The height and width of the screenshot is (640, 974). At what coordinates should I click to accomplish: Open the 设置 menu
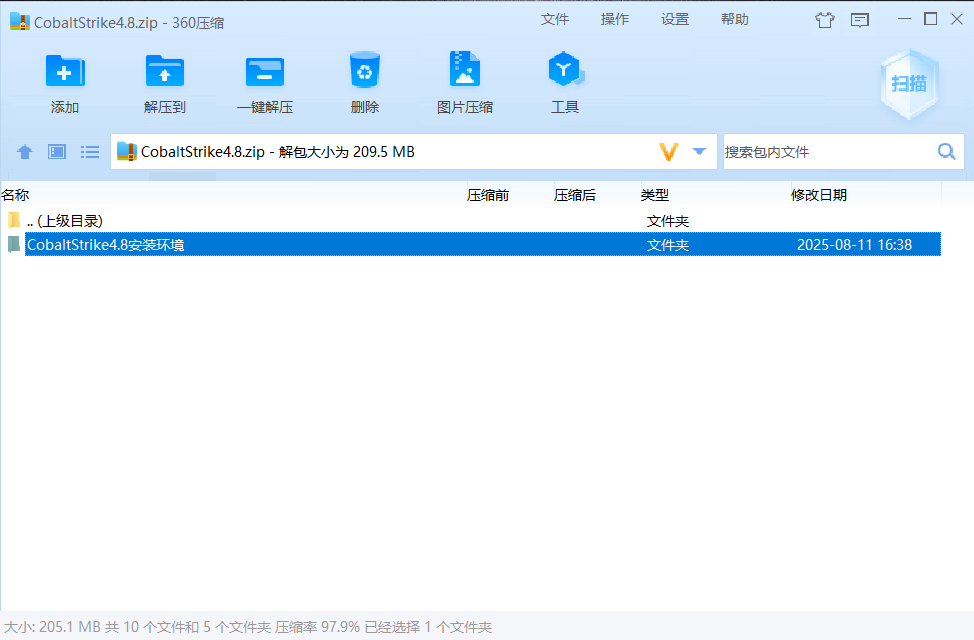coord(675,19)
